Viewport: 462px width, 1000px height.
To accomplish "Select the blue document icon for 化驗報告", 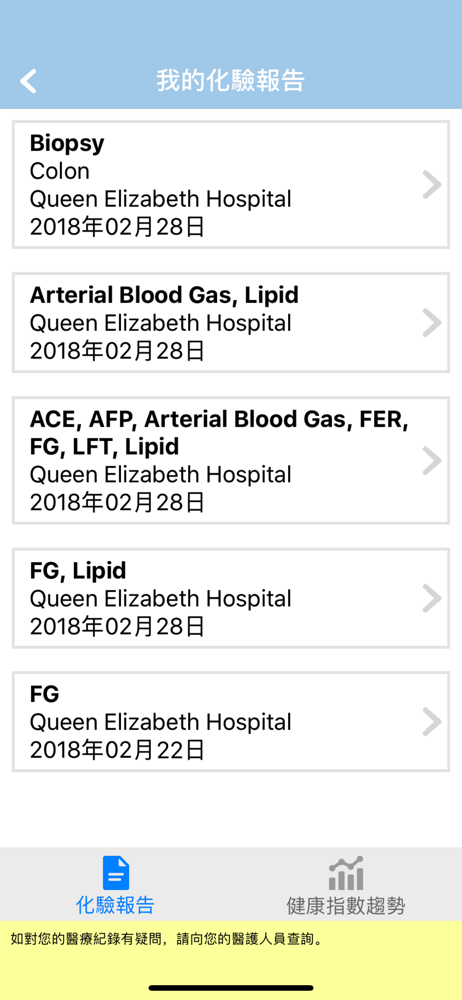I will 116,873.
